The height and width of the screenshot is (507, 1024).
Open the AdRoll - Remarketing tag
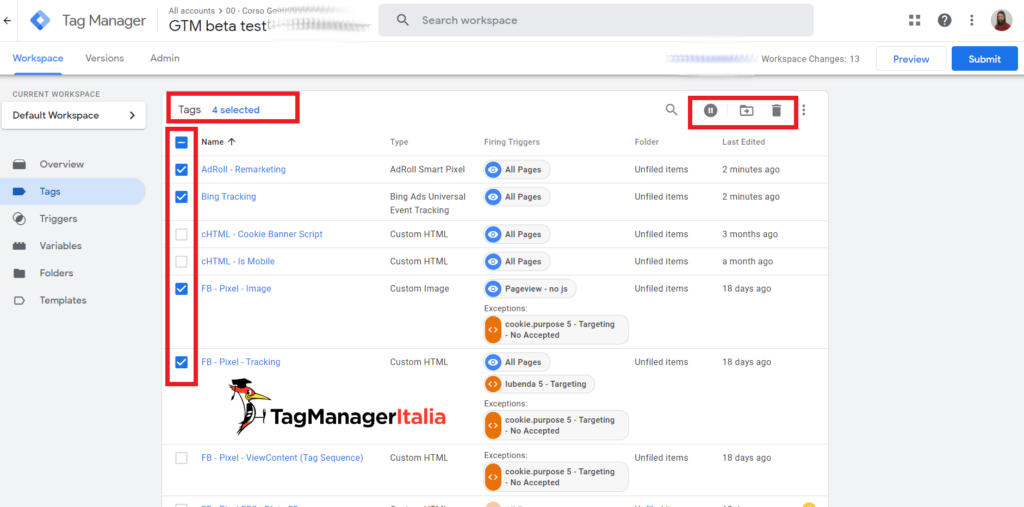[244, 169]
